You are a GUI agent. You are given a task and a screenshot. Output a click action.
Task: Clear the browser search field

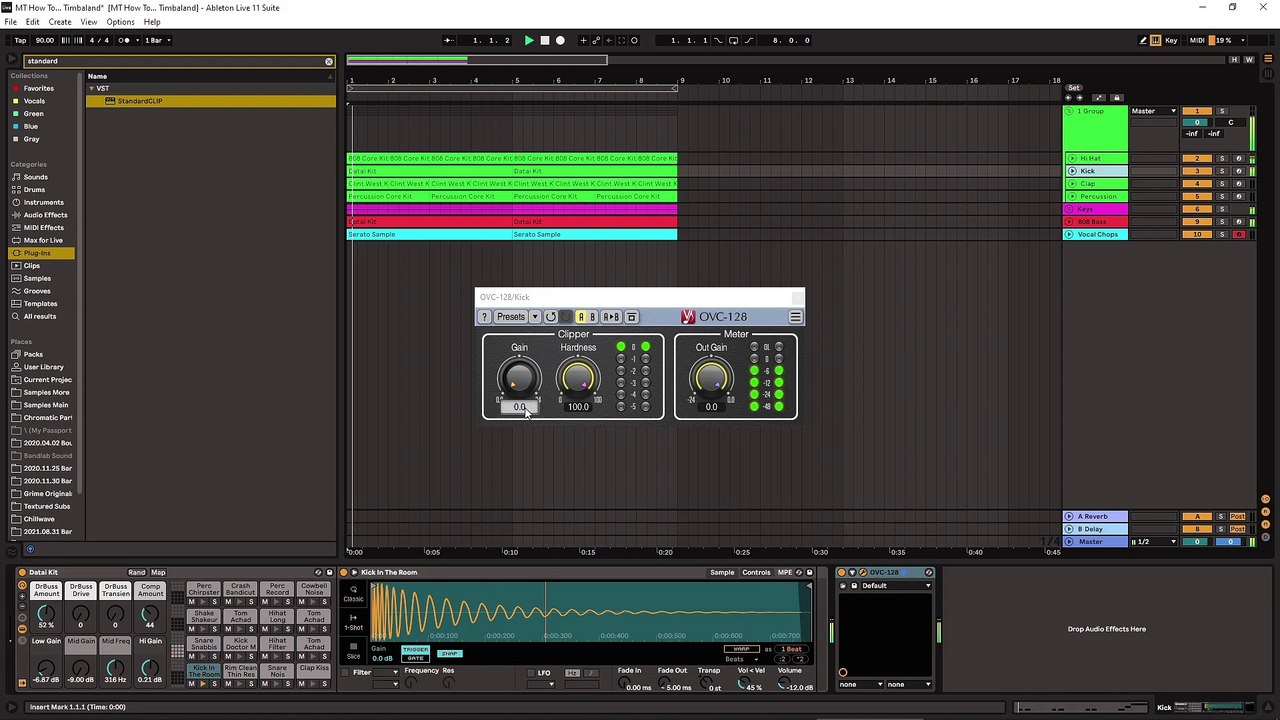pos(328,61)
